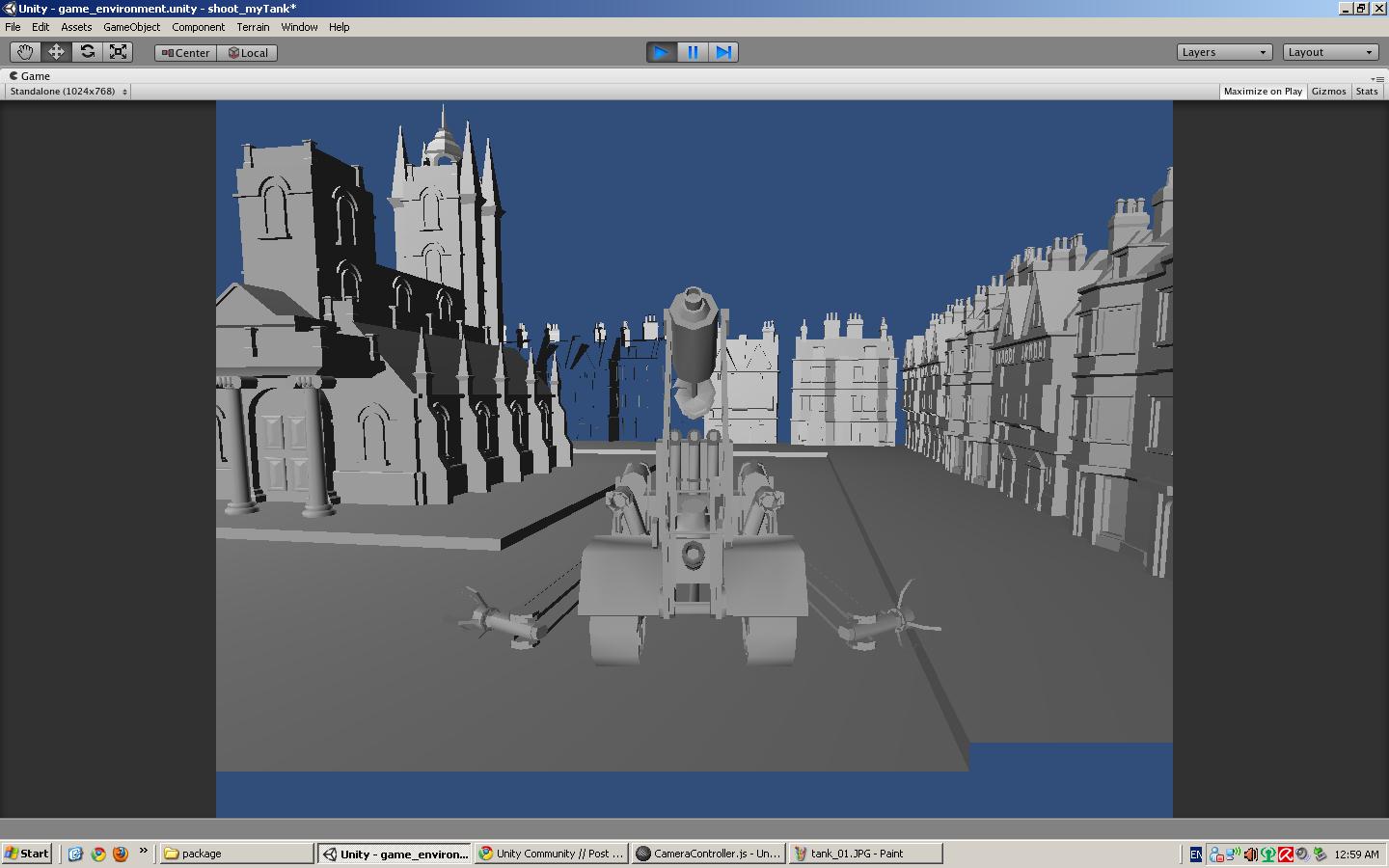Switch handle orientation with the Local button
This screenshot has height=868, width=1389.
247,53
